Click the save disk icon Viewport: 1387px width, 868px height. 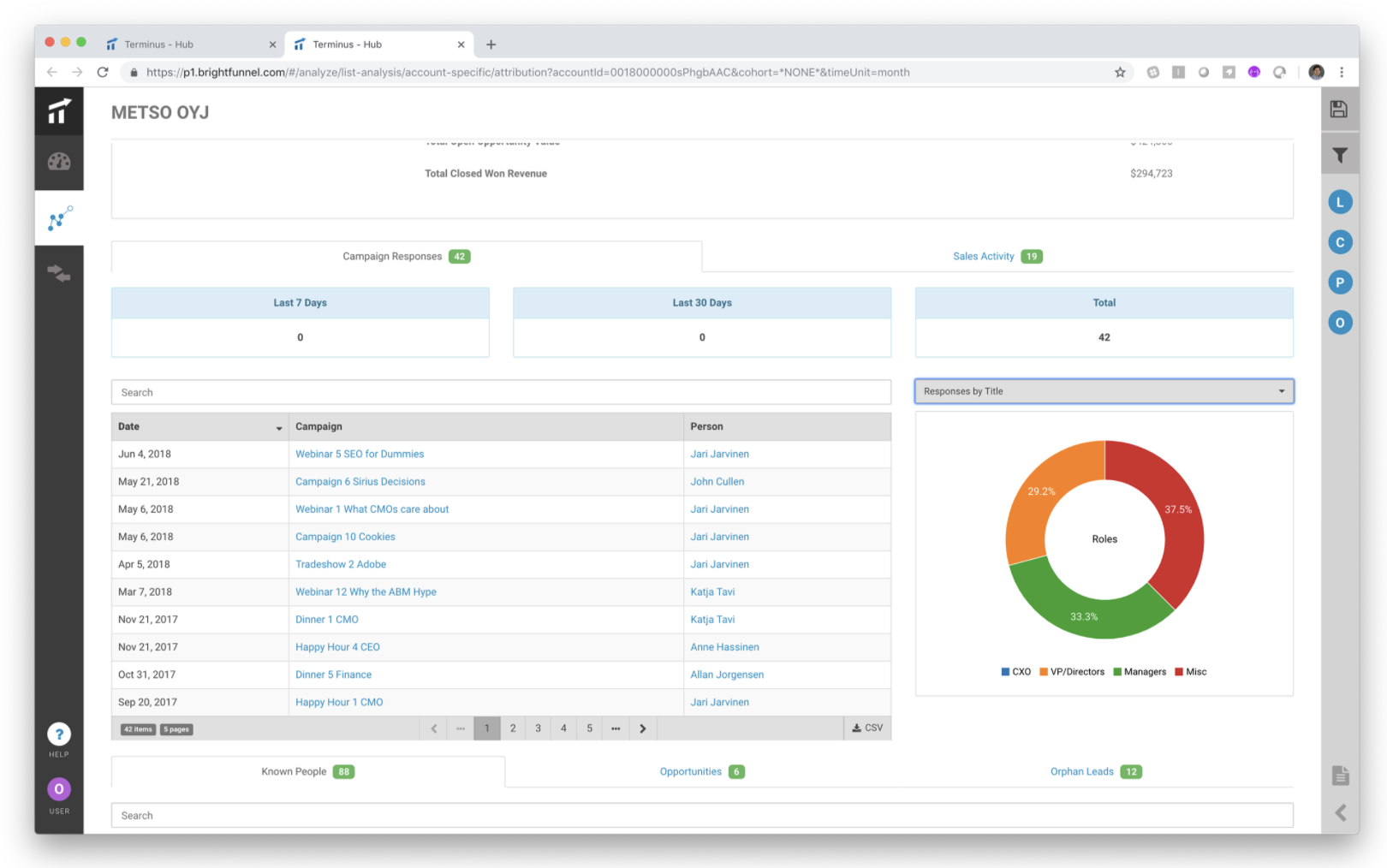tap(1339, 109)
